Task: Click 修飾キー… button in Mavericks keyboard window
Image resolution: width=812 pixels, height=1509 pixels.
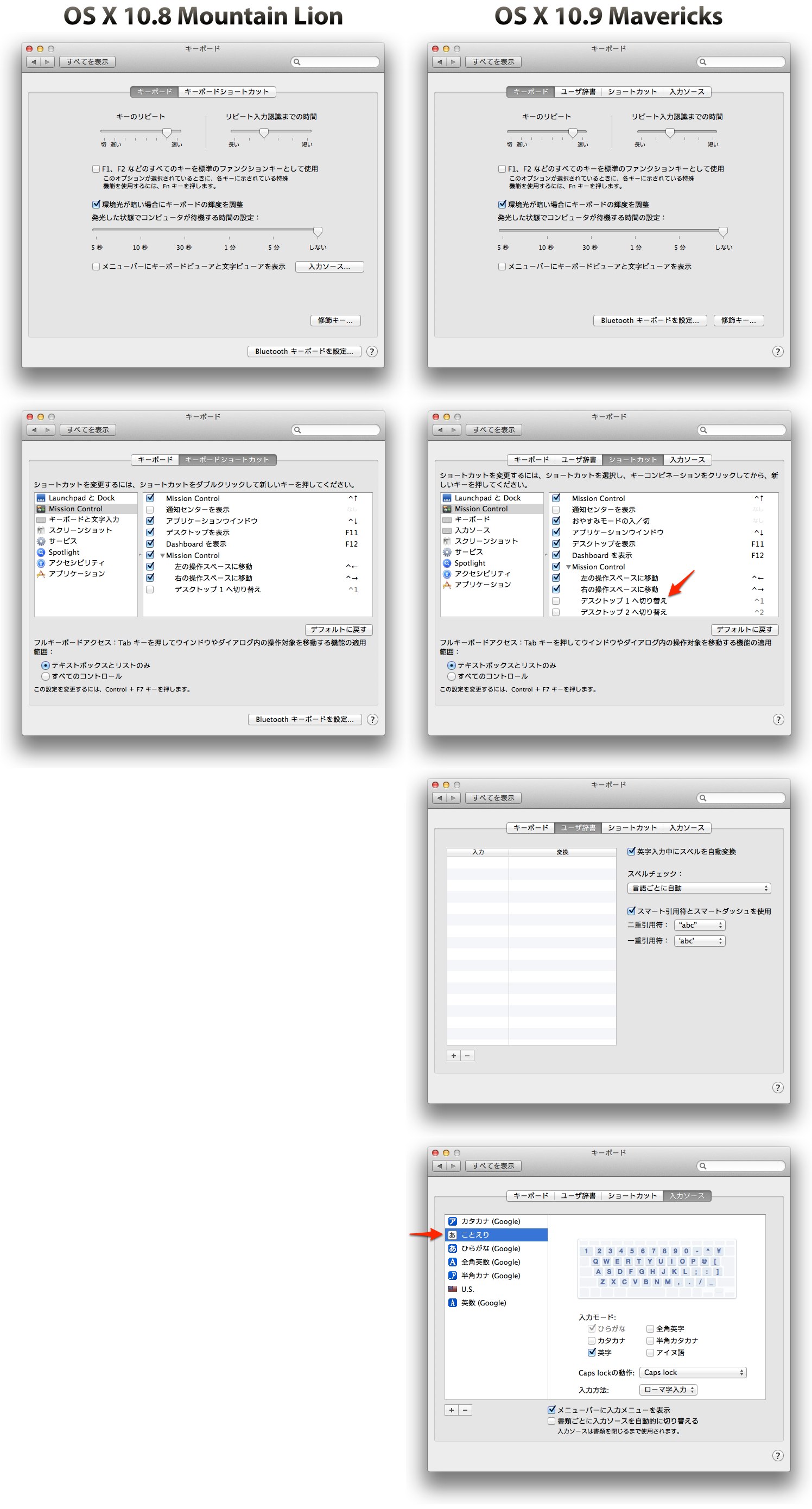Action: click(738, 320)
